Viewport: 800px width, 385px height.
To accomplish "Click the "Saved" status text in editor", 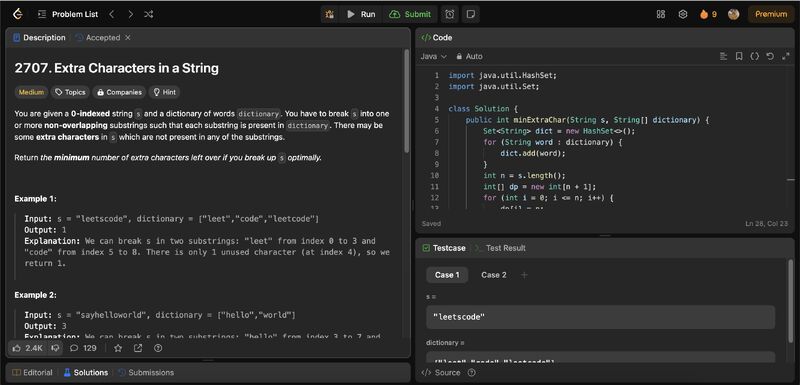I will pos(432,224).
